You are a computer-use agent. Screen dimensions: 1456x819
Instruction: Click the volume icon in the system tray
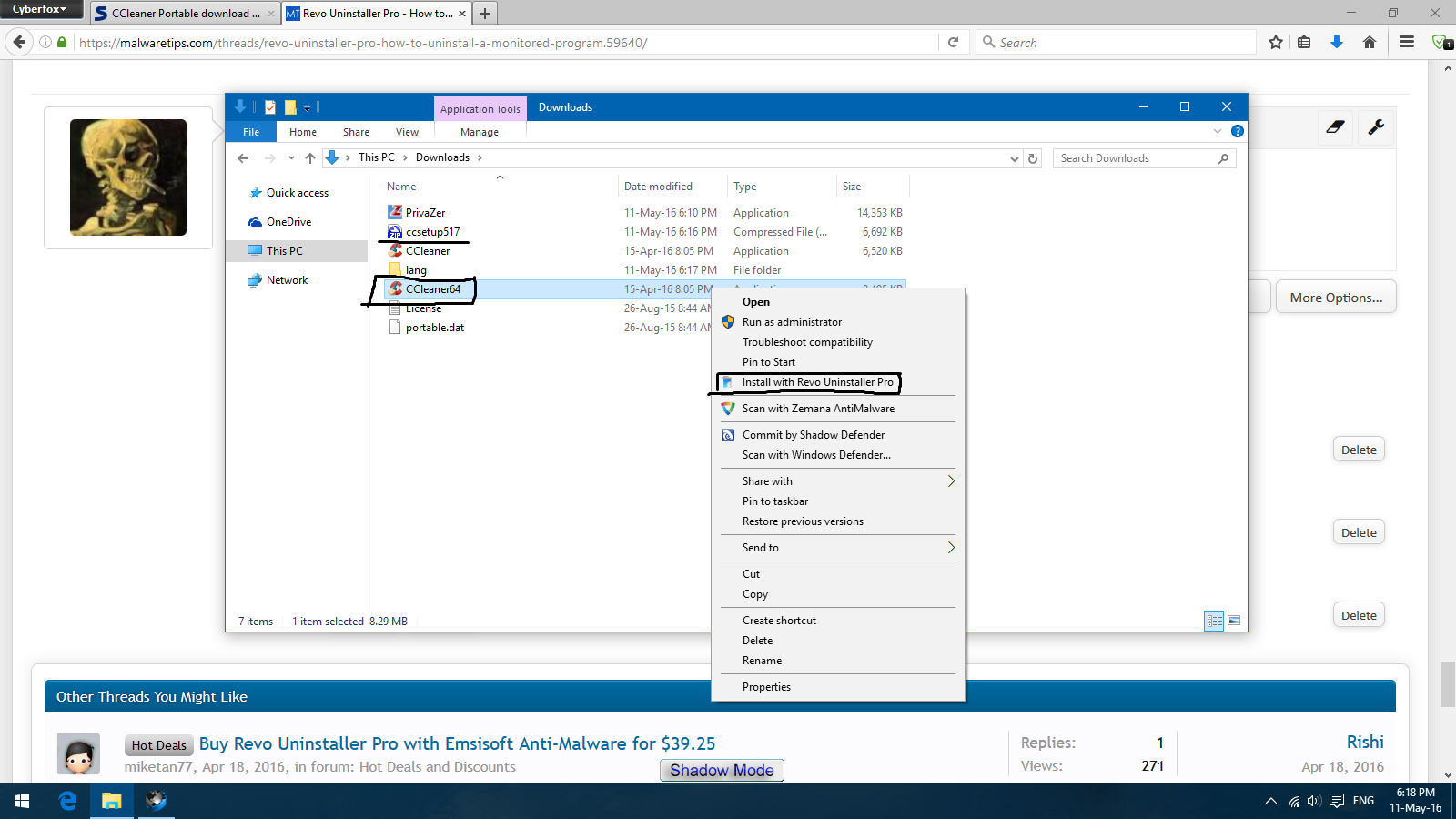(1314, 801)
